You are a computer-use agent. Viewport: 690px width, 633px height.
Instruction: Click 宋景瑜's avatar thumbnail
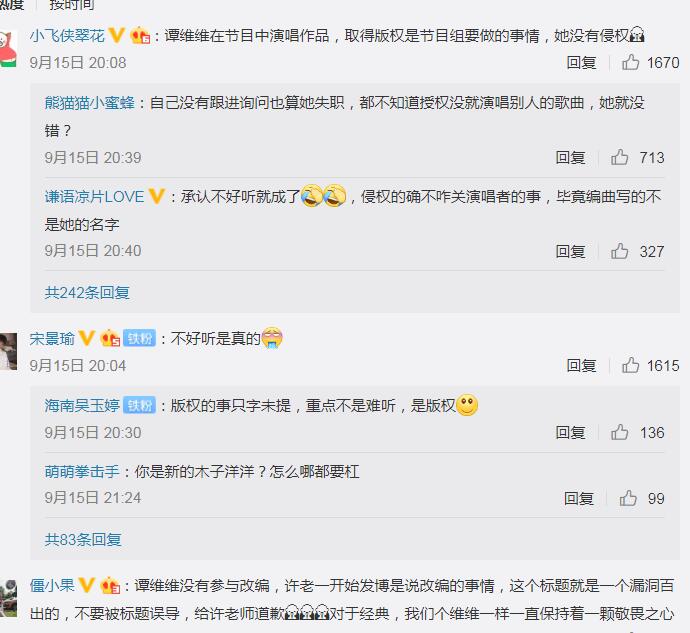tap(8, 352)
